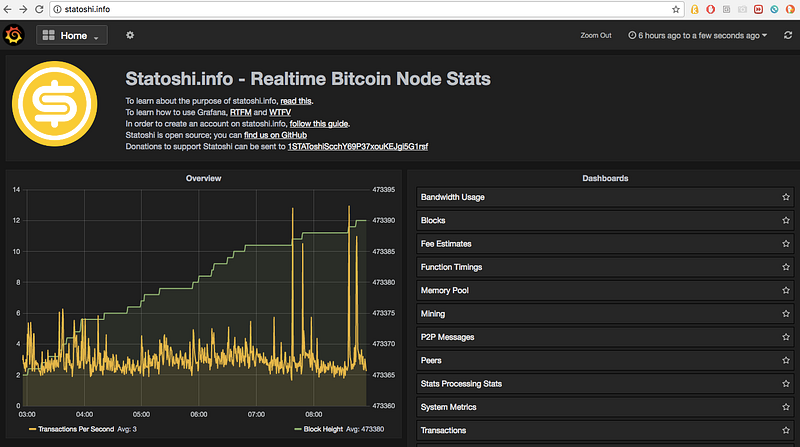The width and height of the screenshot is (800, 447).
Task: Open 'find us on GitHub' link
Action: 276,135
